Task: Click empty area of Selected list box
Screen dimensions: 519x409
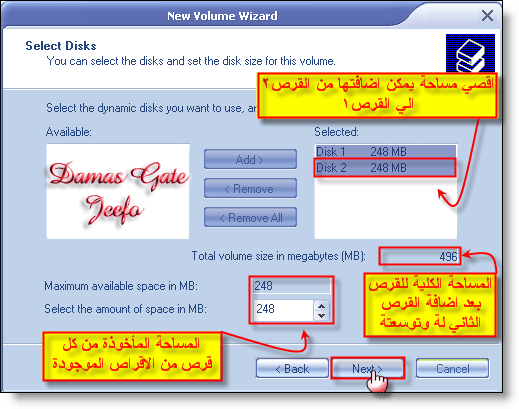Action: (386, 208)
